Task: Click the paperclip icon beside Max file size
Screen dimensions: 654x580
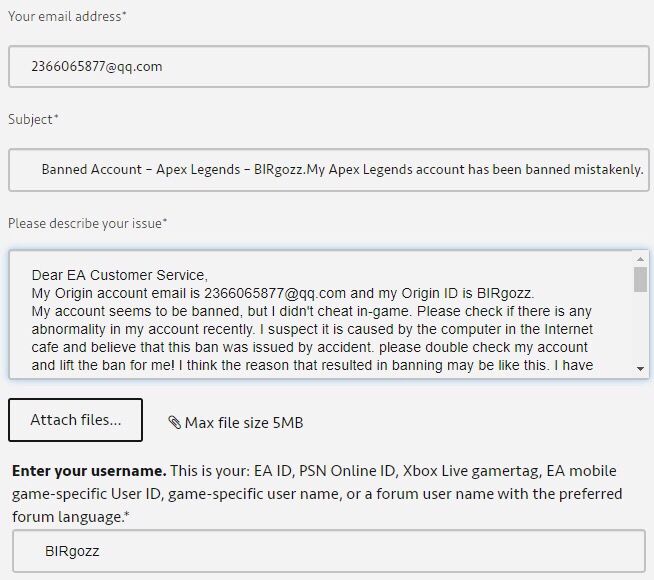Action: pos(174,422)
